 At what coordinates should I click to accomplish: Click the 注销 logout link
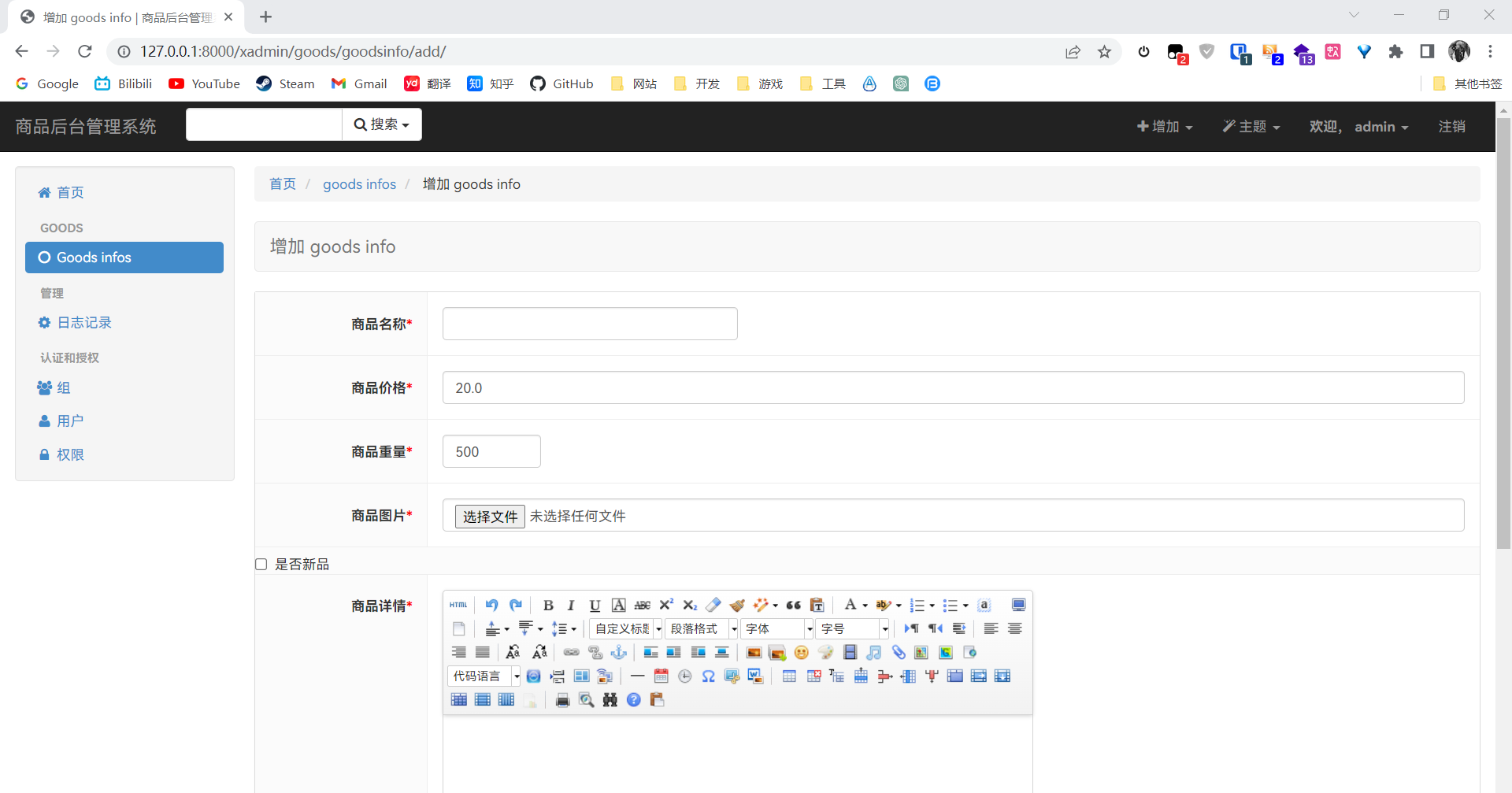(x=1451, y=126)
